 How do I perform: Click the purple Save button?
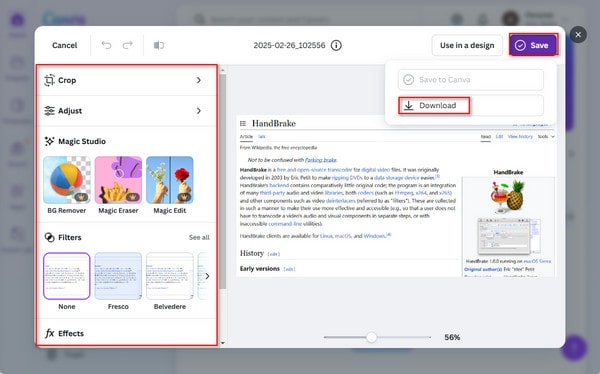[x=533, y=45]
